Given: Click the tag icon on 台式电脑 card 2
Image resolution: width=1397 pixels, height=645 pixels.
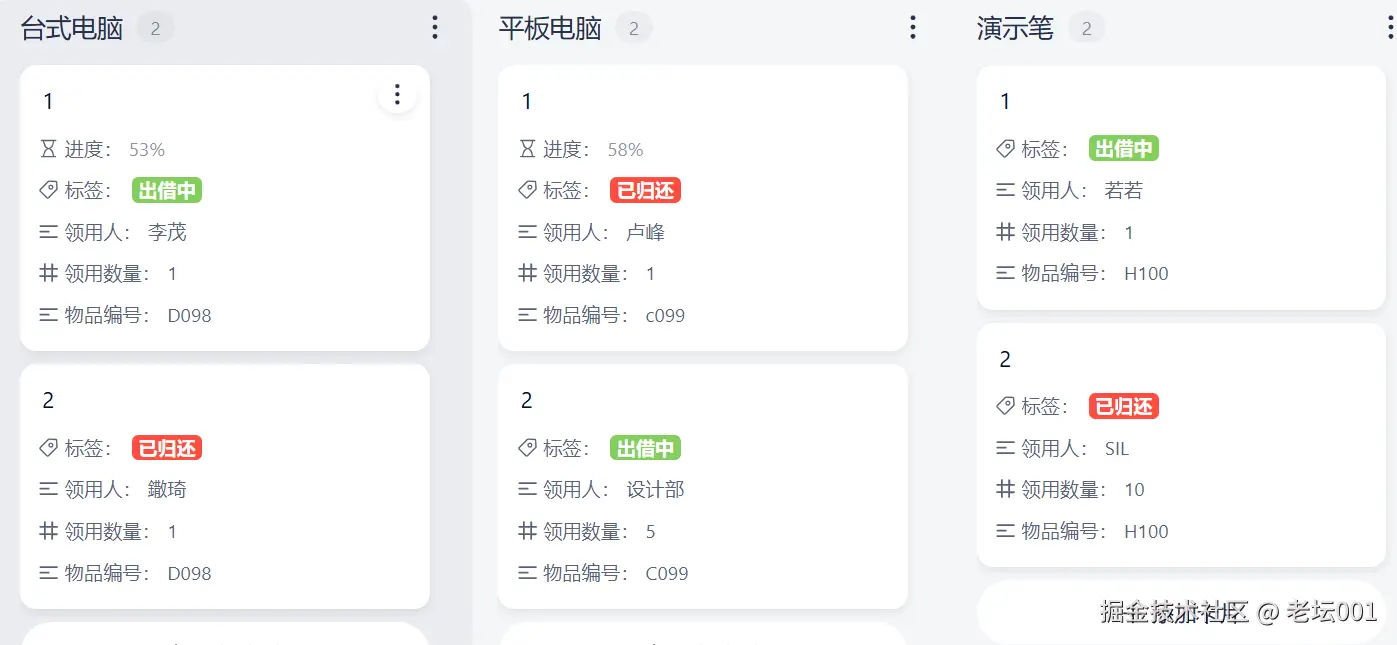Looking at the screenshot, I should (50, 448).
